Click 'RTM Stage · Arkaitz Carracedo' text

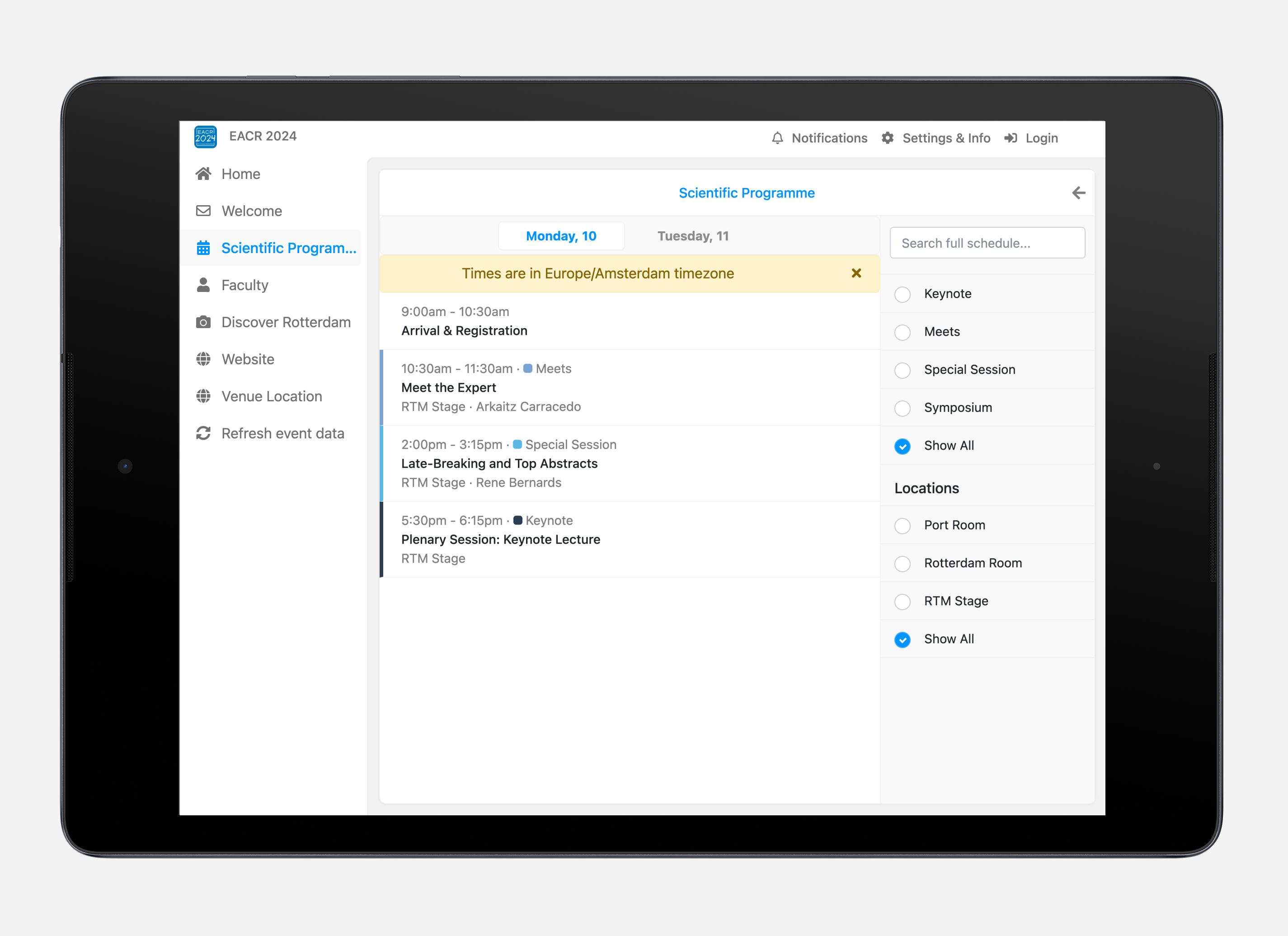pyautogui.click(x=491, y=407)
